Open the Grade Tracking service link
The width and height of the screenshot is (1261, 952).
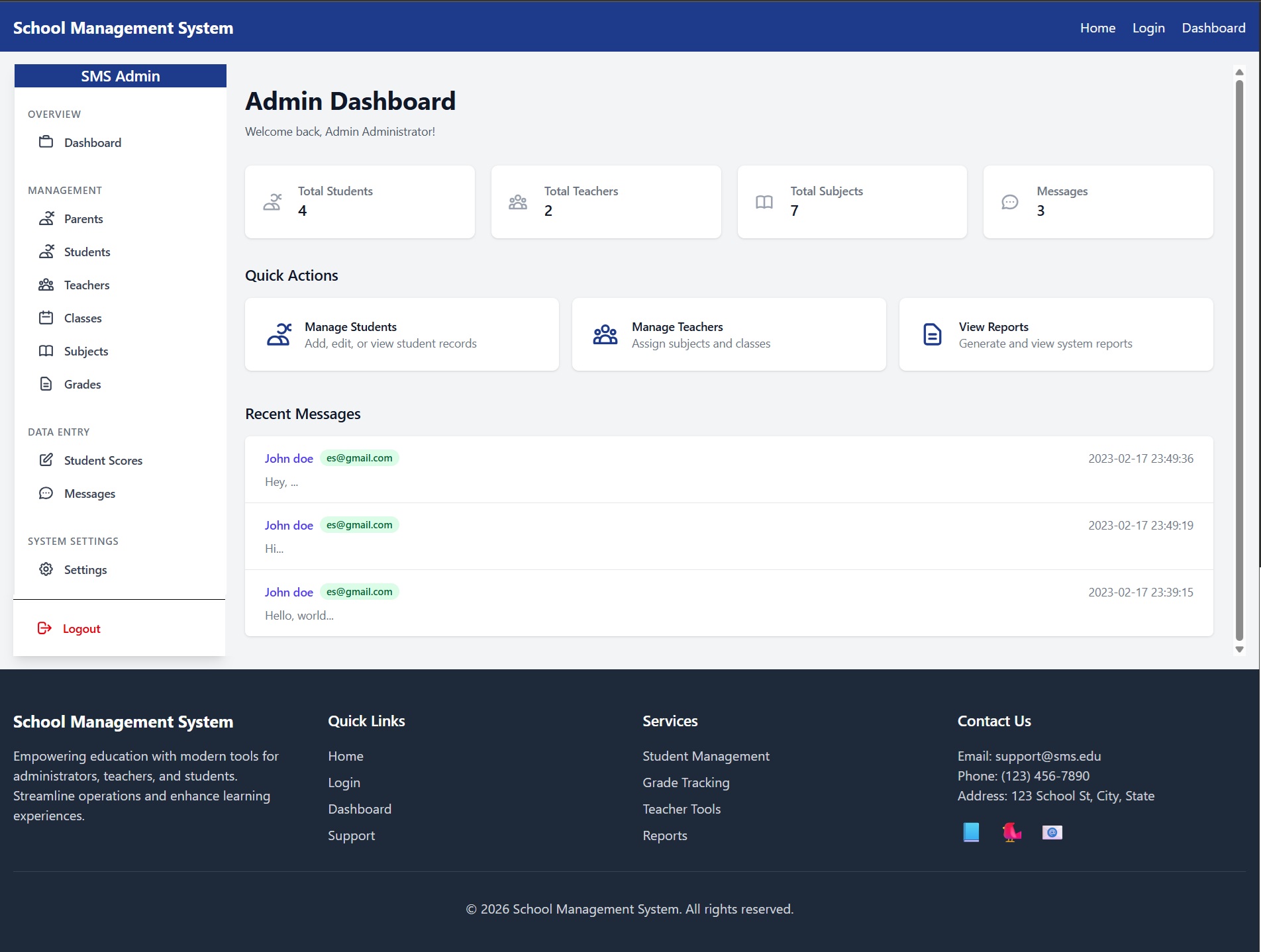point(685,783)
